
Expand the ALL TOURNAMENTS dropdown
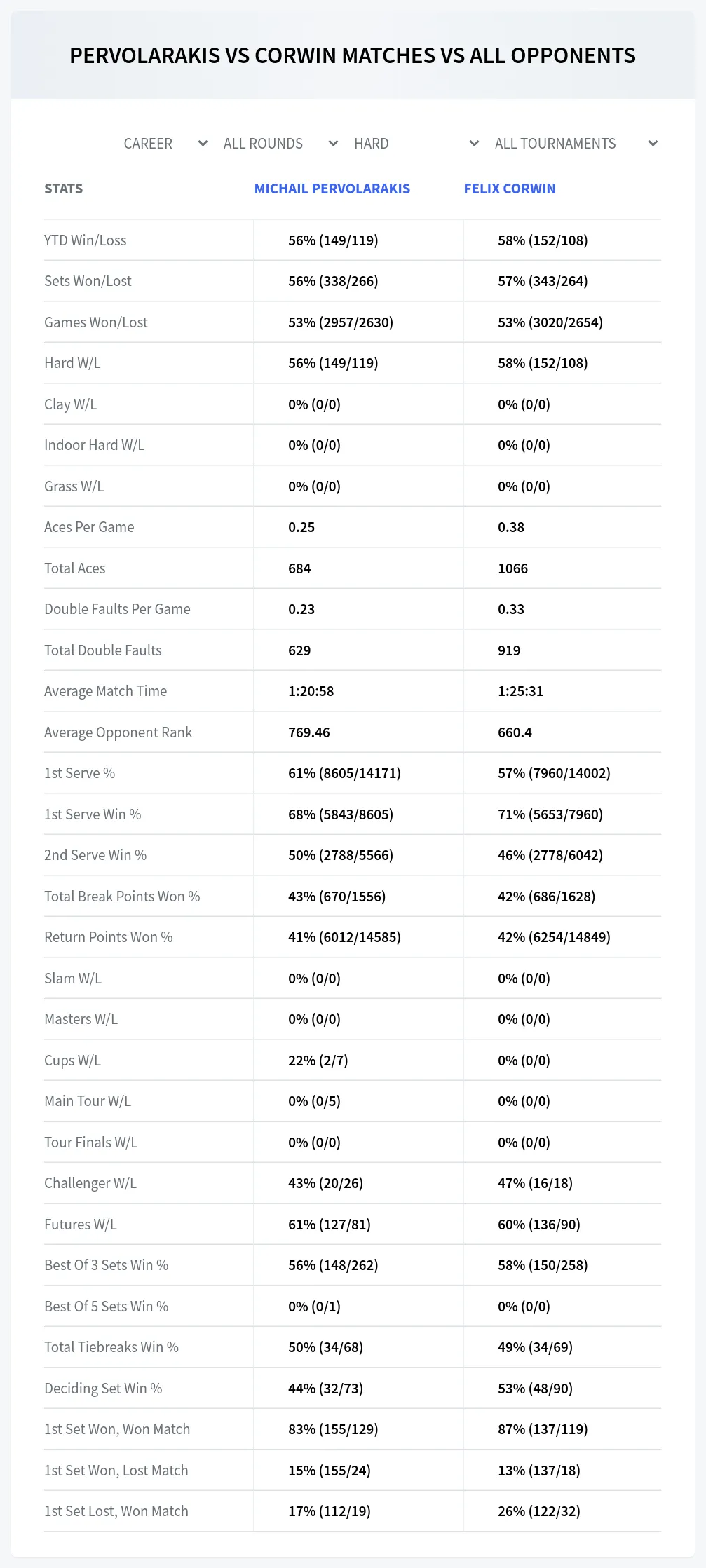(x=575, y=144)
